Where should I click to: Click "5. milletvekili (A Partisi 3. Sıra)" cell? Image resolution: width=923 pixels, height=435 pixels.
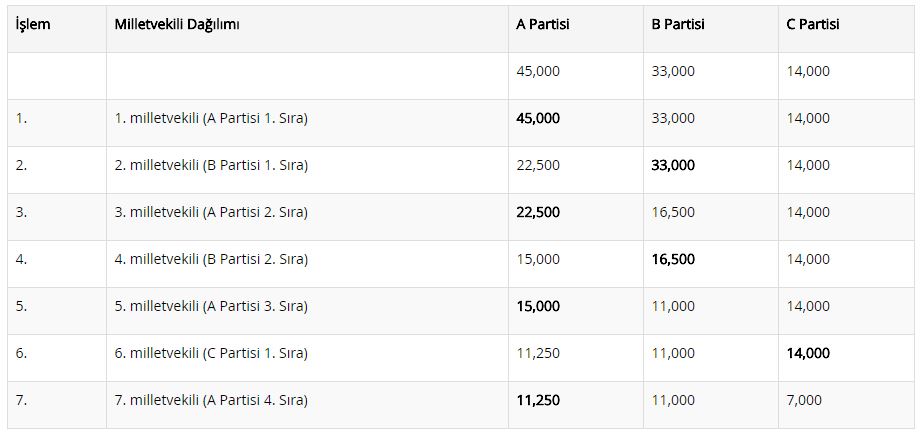[211, 306]
